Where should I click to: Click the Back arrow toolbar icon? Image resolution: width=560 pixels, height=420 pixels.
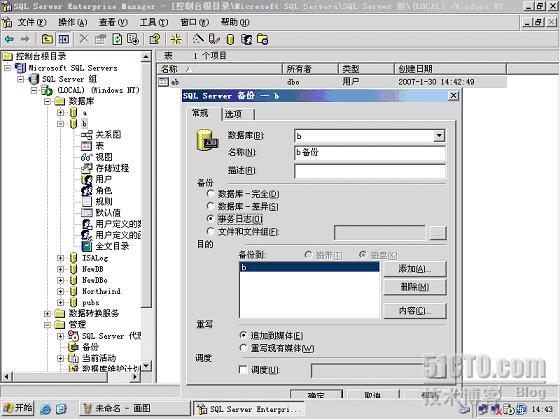pos(9,39)
